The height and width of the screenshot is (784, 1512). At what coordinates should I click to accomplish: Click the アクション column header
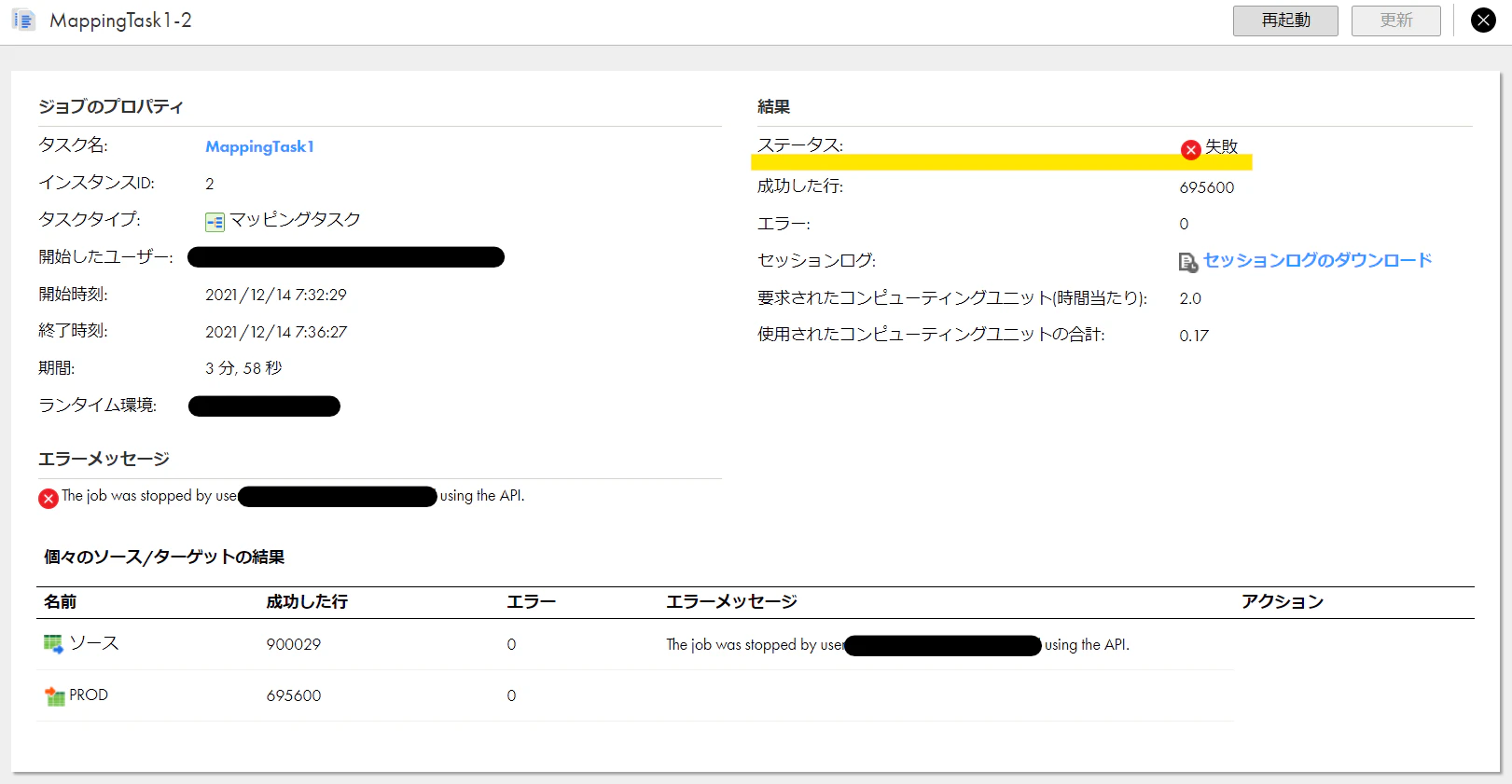point(1283,602)
